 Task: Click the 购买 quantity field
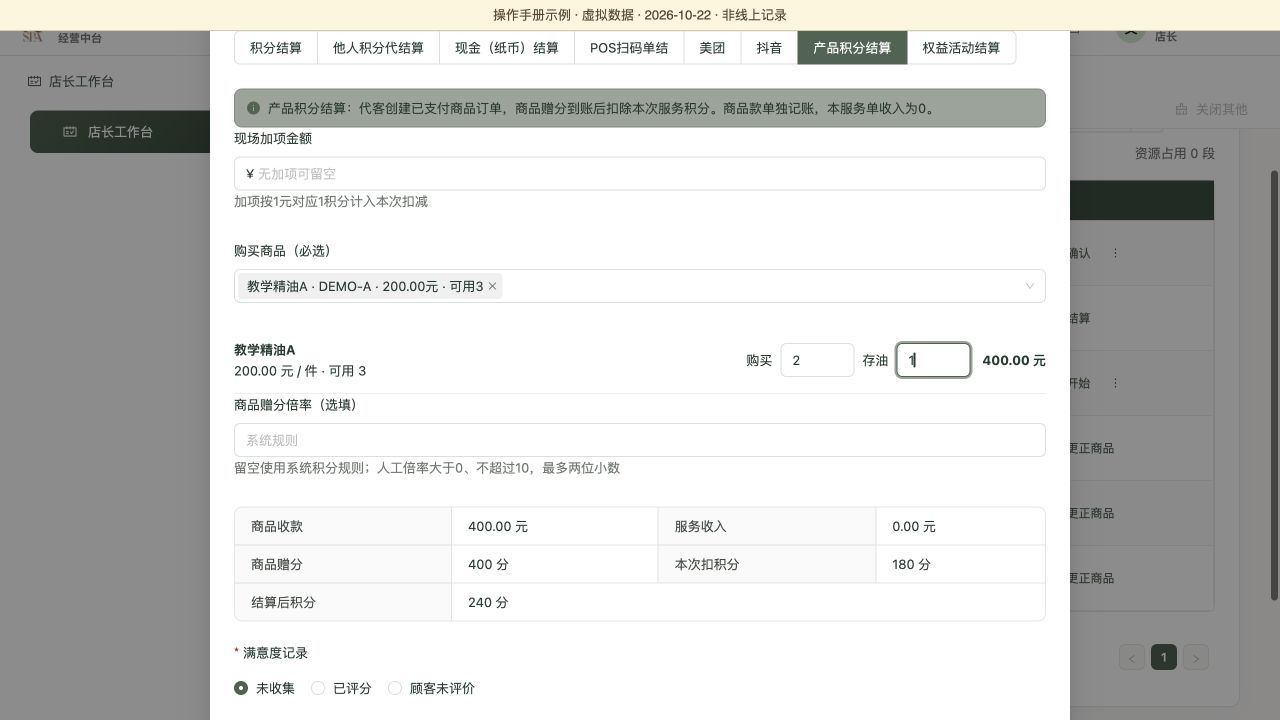[817, 360]
